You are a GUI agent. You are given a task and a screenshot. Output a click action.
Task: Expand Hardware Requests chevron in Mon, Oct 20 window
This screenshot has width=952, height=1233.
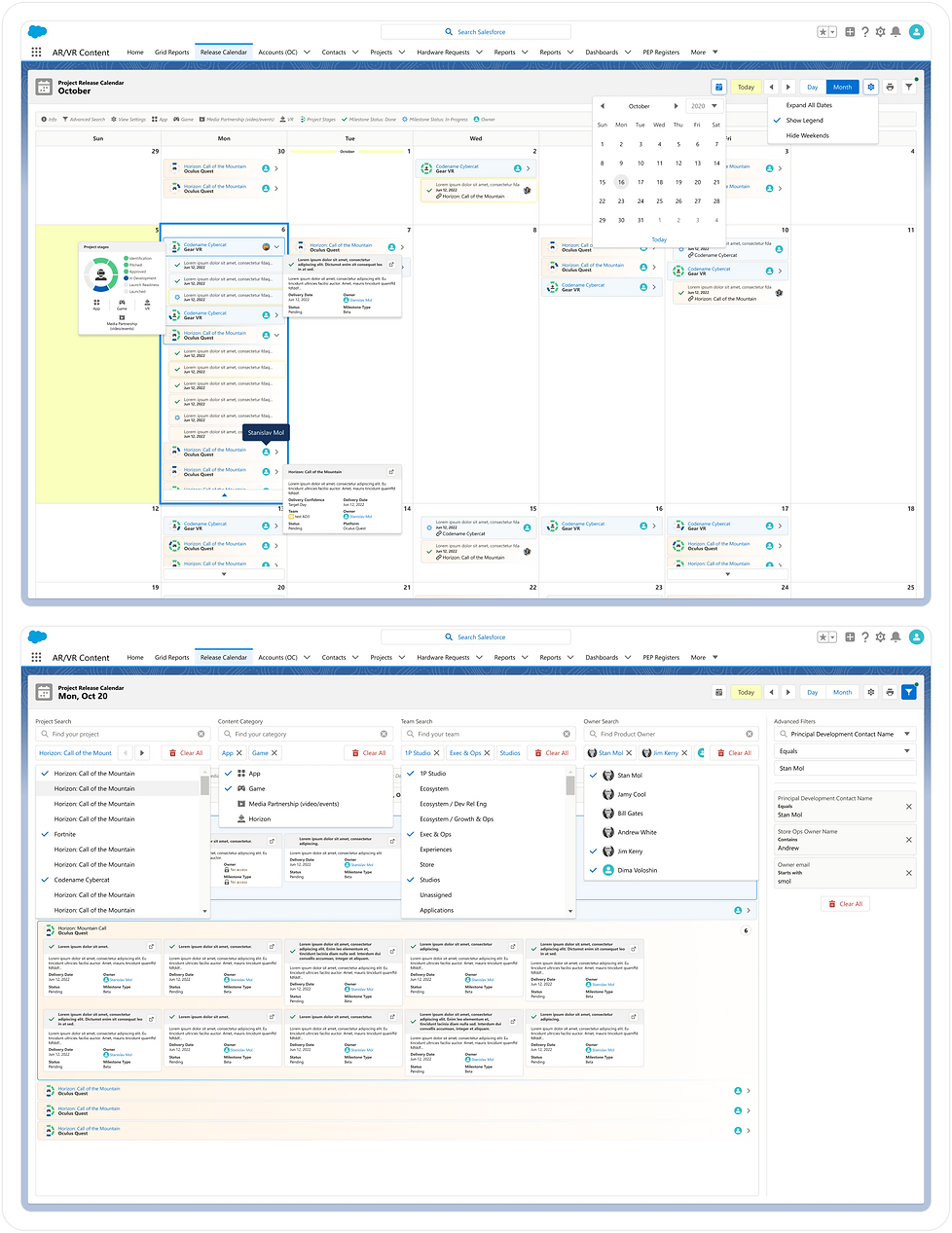pyautogui.click(x=479, y=658)
